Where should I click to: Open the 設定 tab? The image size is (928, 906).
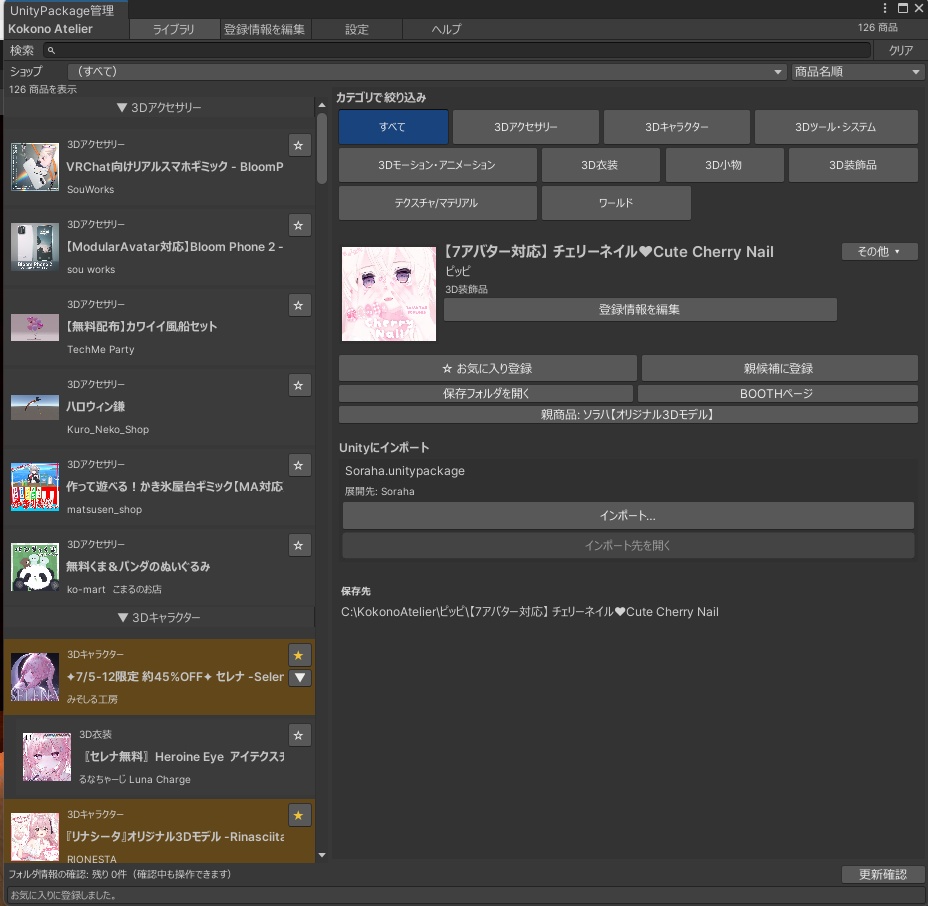coord(357,29)
